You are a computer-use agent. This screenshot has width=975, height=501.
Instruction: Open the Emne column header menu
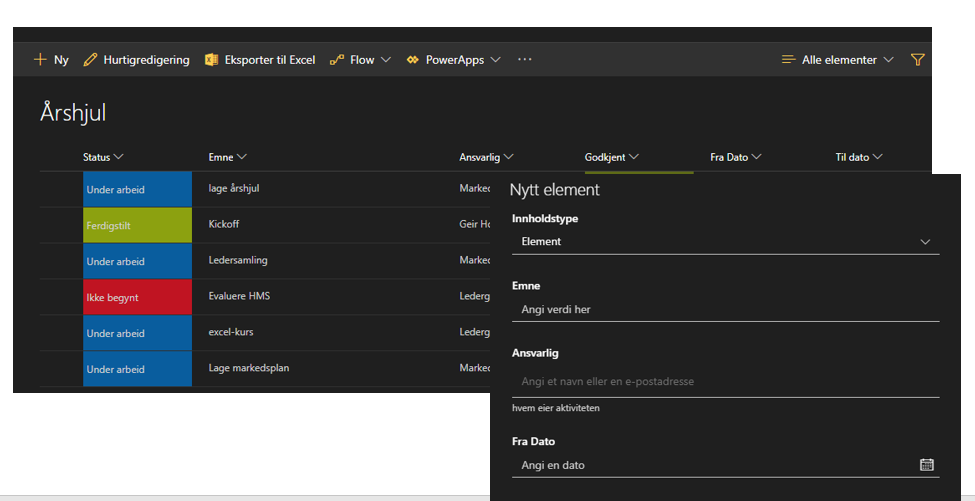[x=228, y=157]
